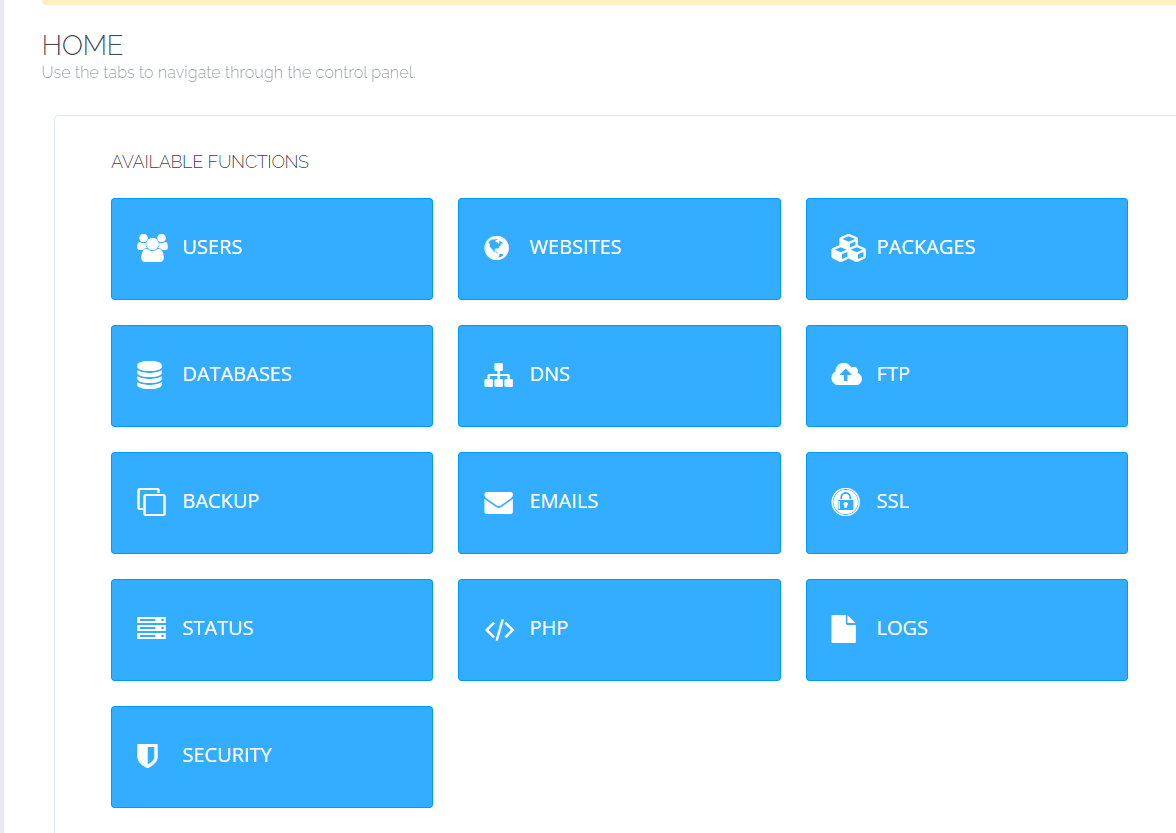Open Security via the shield icon
The width and height of the screenshot is (1176, 833).
tap(150, 755)
